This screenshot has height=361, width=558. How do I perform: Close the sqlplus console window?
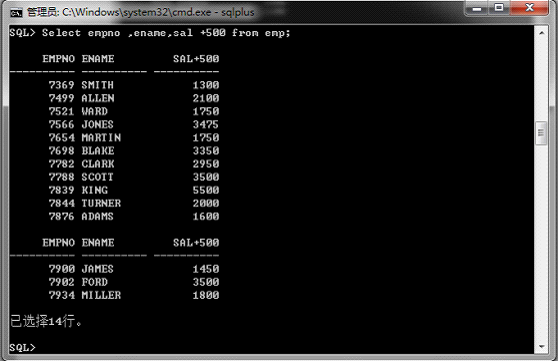[x=529, y=8]
